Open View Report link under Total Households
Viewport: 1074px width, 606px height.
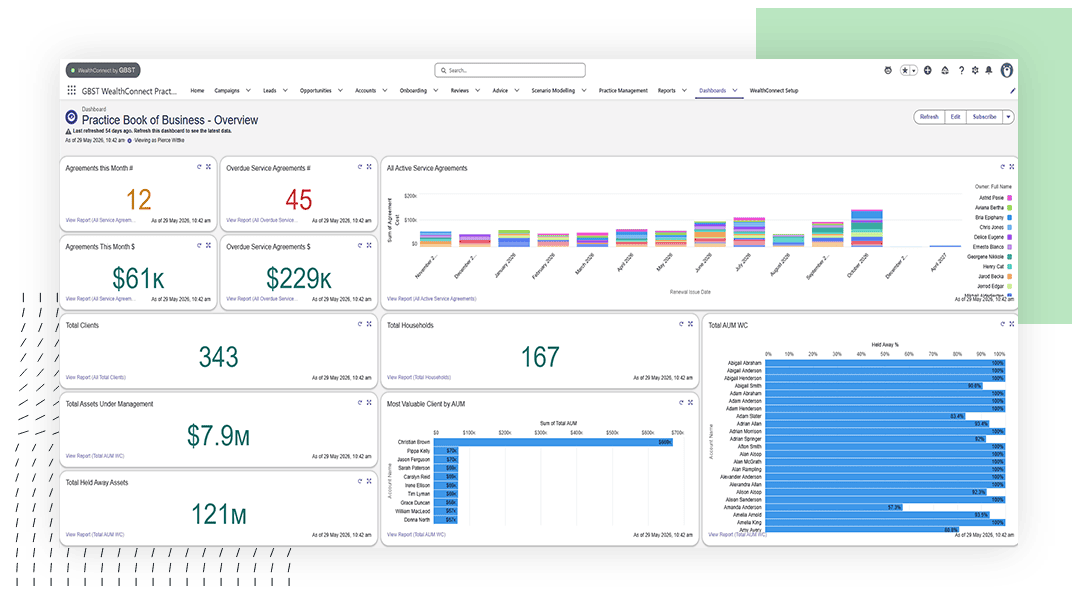point(419,377)
